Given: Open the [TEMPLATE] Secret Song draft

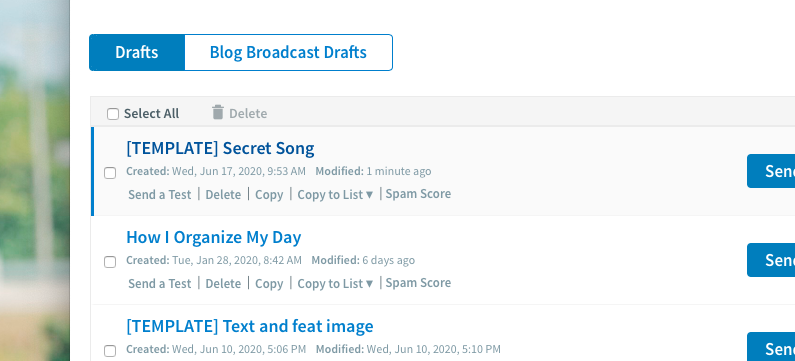Looking at the screenshot, I should [220, 148].
